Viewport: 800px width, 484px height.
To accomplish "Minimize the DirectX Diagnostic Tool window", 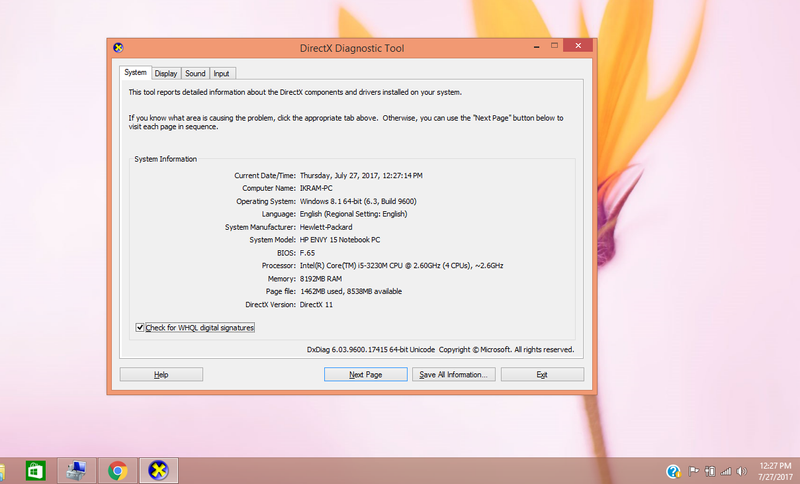I will click(536, 46).
